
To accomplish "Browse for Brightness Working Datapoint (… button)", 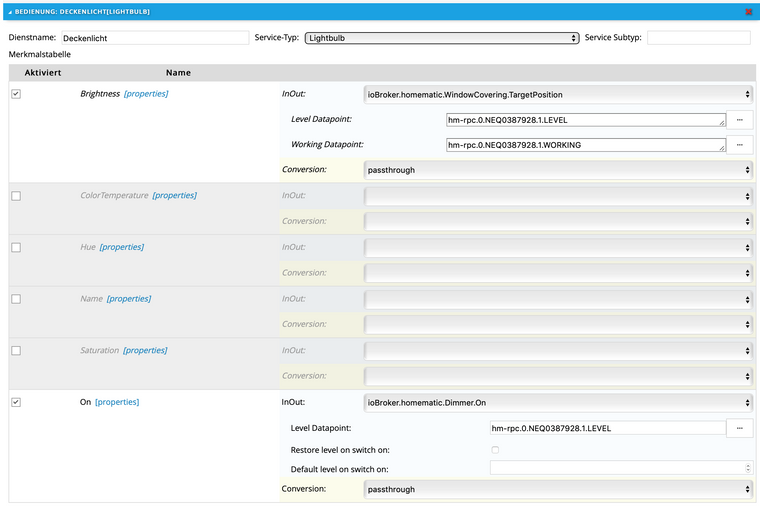I will click(x=740, y=145).
